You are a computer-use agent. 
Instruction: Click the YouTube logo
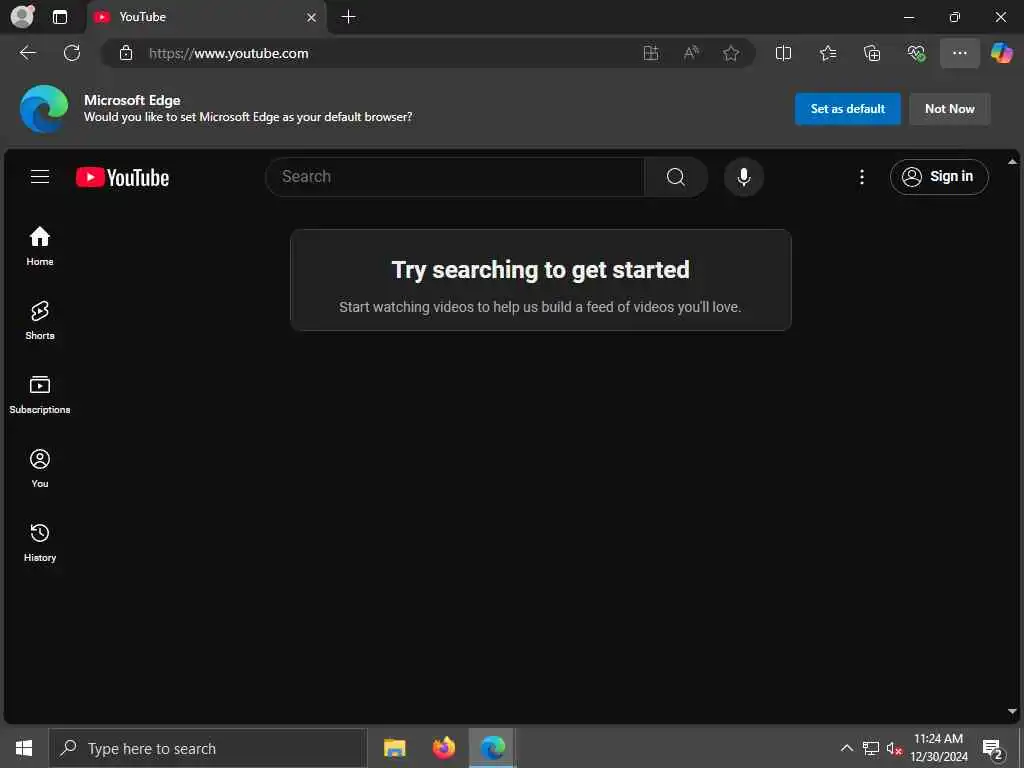122,177
